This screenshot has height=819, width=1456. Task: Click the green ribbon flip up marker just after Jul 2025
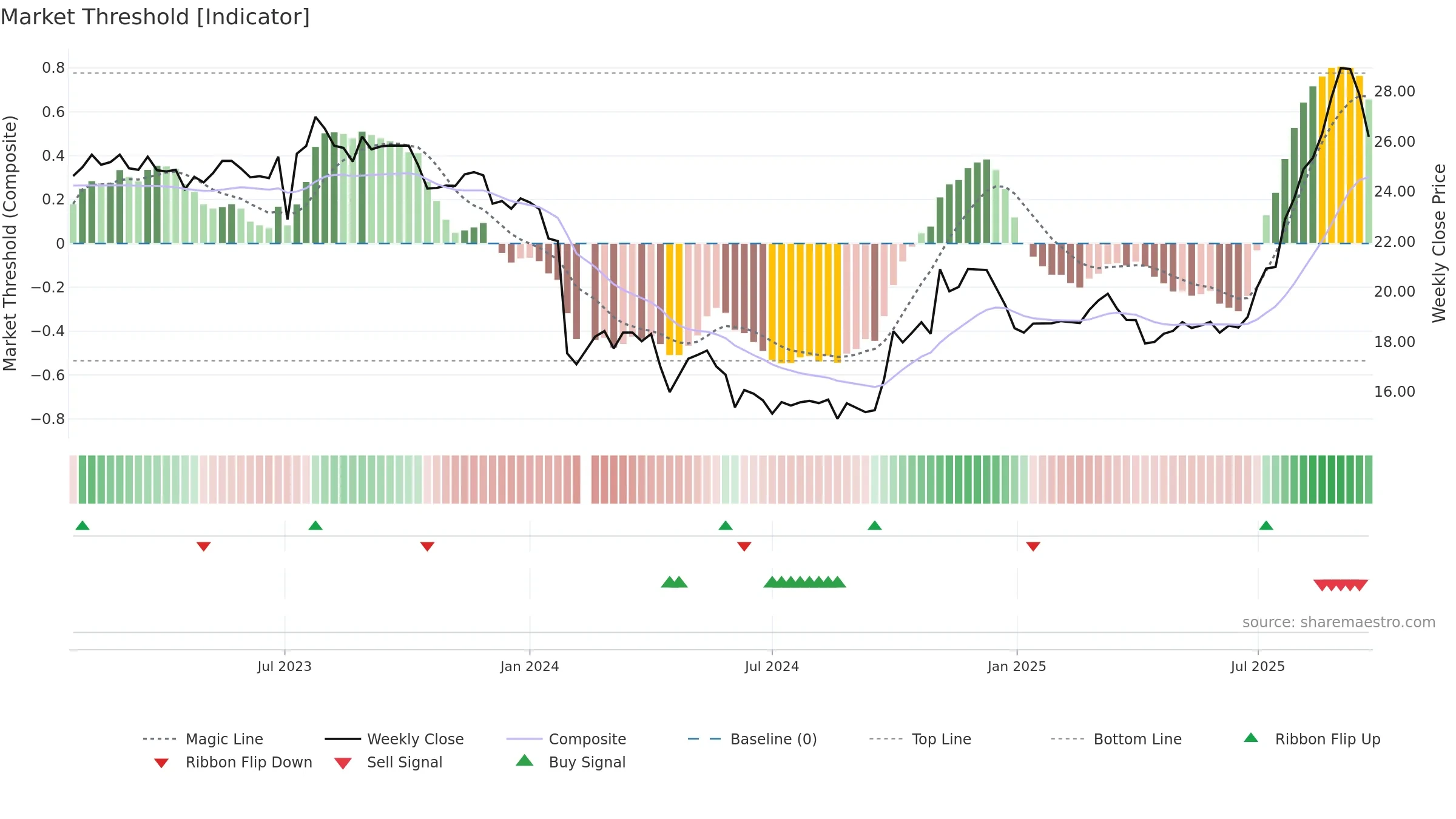[1266, 525]
